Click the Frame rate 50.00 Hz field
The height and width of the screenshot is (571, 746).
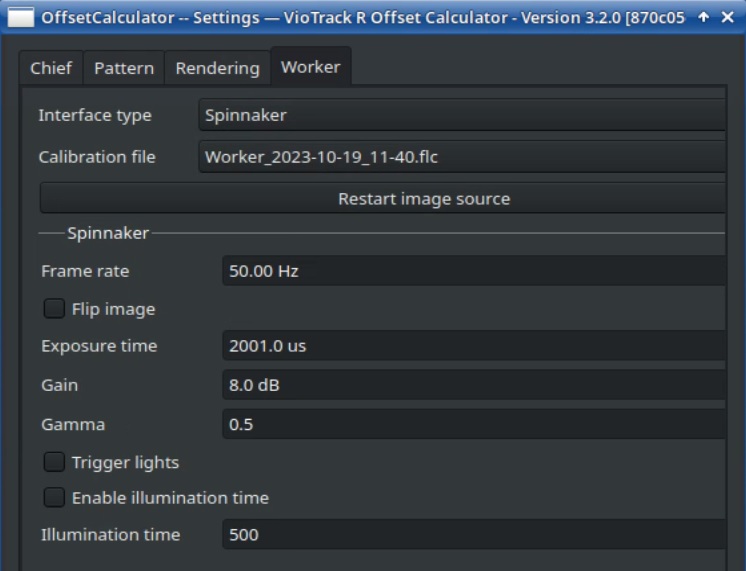pyautogui.click(x=472, y=271)
